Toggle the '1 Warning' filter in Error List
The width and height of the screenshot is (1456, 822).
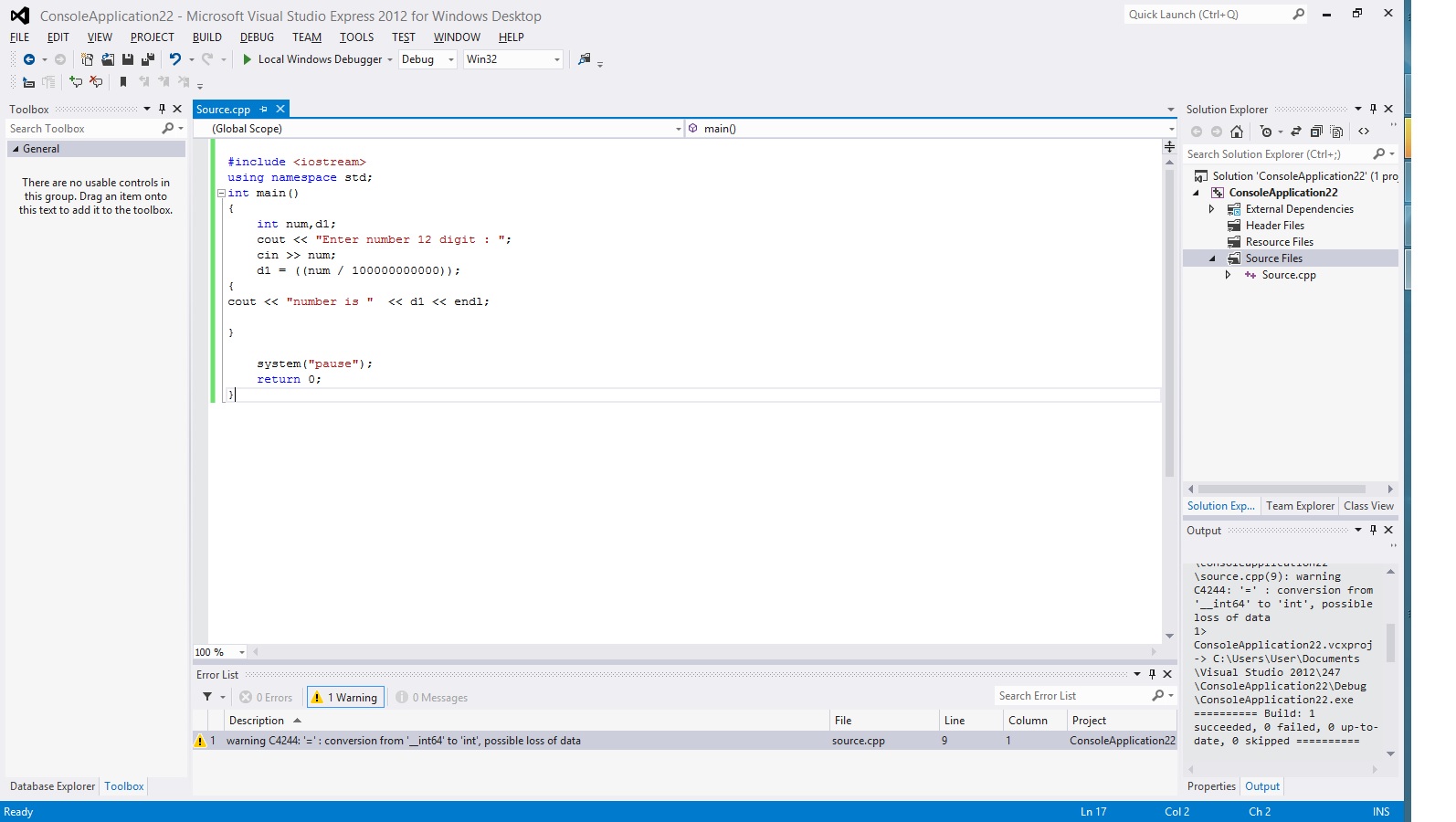(x=345, y=698)
